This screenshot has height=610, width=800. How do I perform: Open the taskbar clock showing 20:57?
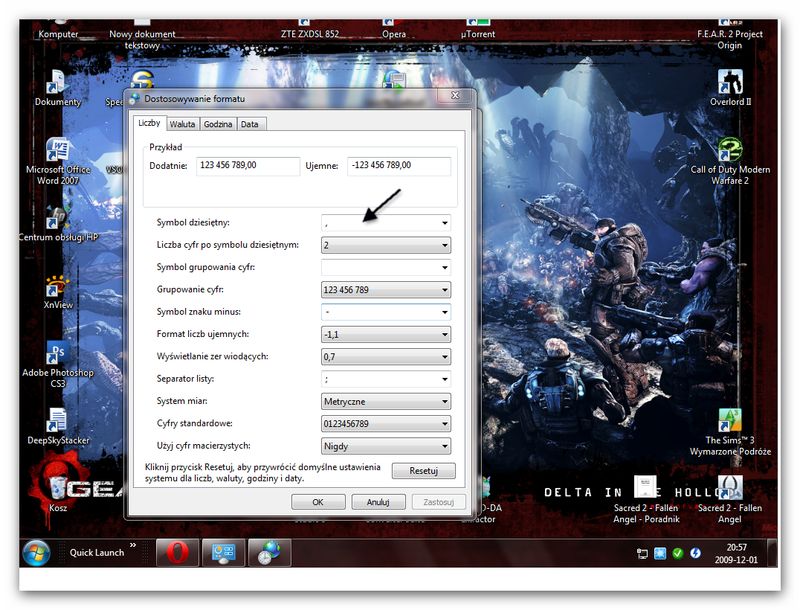click(x=736, y=553)
